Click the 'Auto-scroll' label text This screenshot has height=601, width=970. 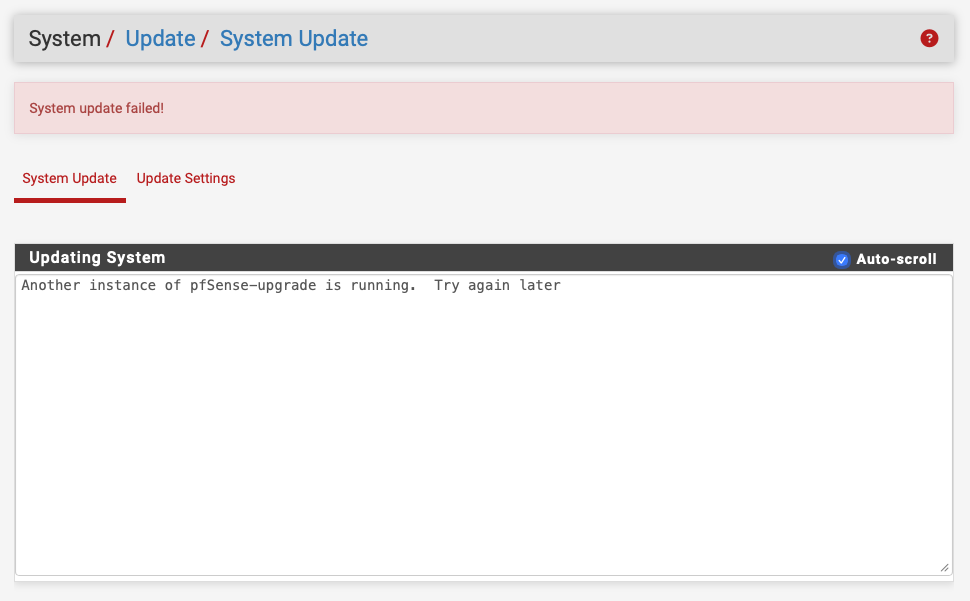tap(896, 259)
